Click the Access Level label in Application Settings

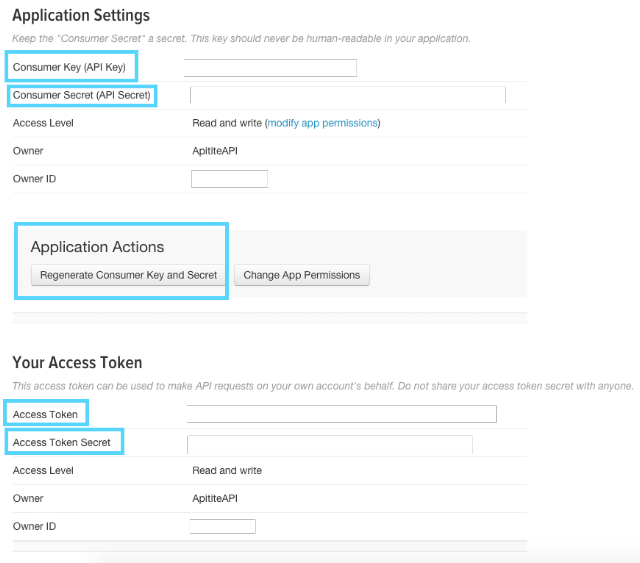(x=43, y=123)
